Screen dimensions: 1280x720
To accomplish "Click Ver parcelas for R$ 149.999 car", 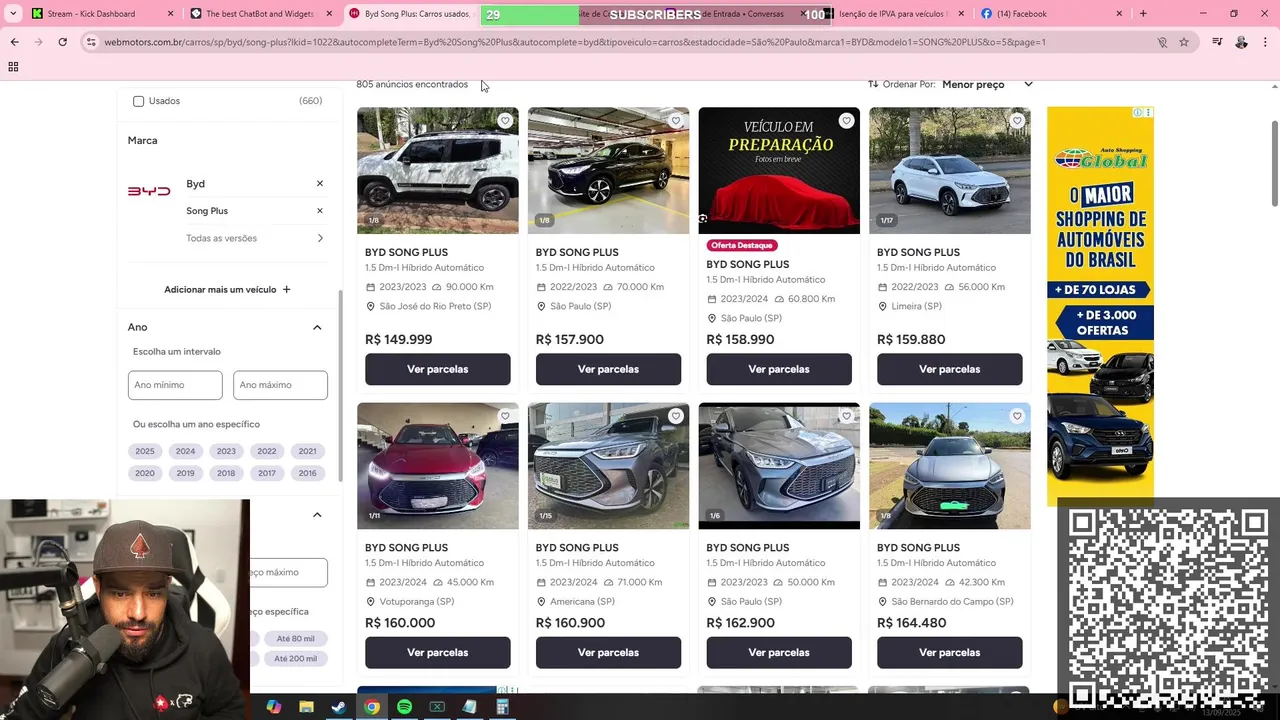I will coord(438,369).
